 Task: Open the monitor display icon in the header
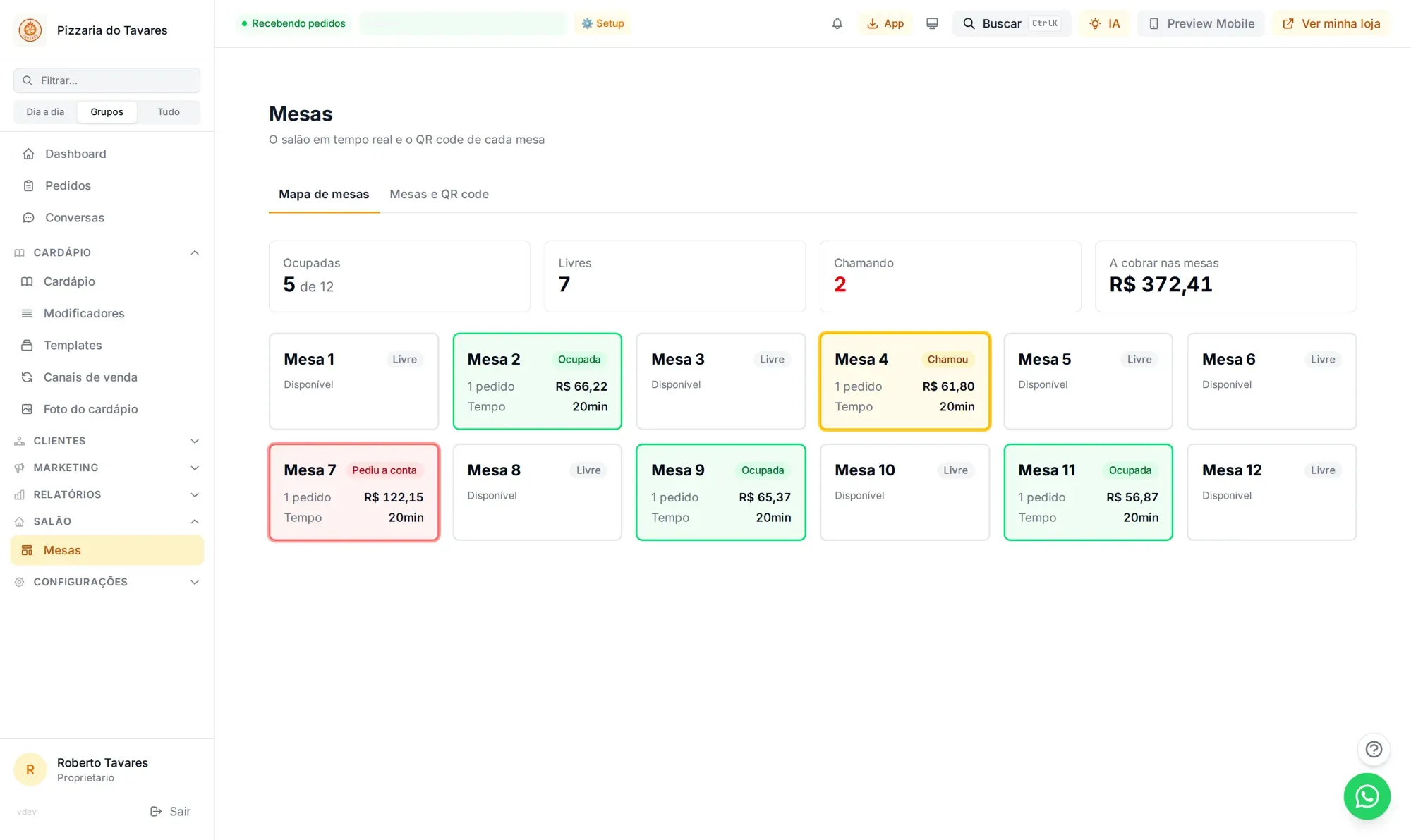point(932,23)
